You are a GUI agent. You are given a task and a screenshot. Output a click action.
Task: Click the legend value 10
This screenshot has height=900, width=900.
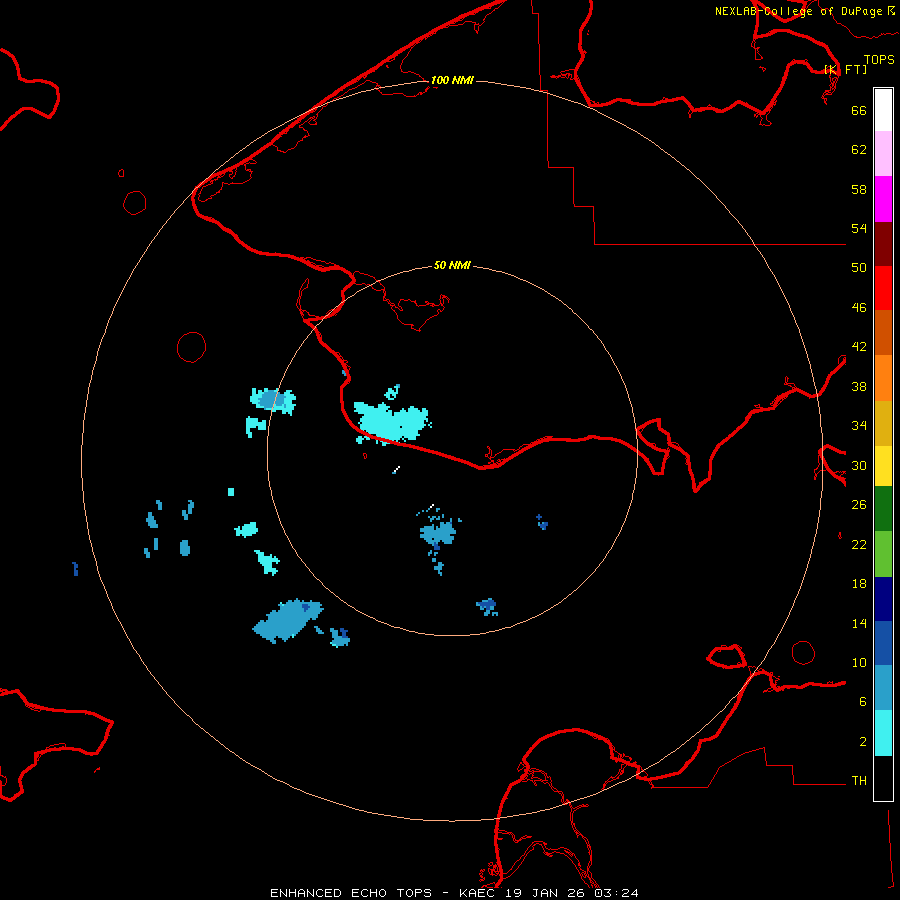pyautogui.click(x=859, y=662)
